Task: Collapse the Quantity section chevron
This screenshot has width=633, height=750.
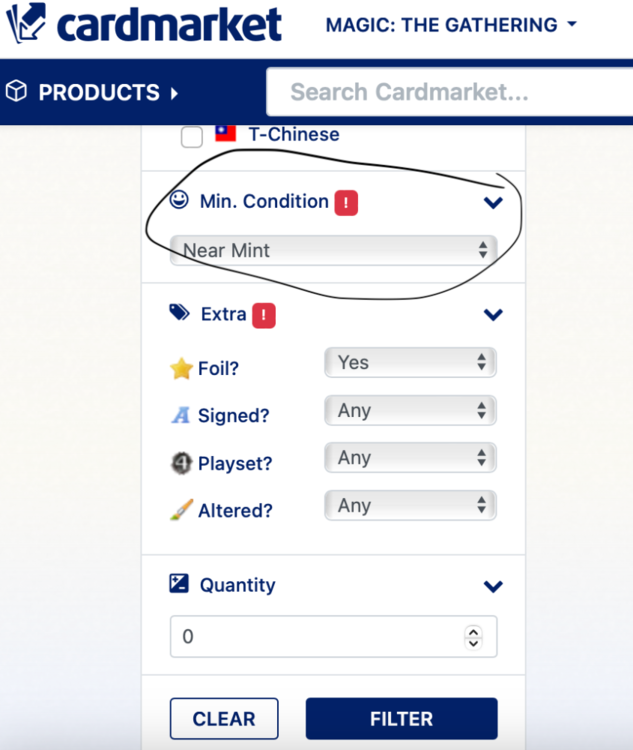Action: pyautogui.click(x=492, y=586)
